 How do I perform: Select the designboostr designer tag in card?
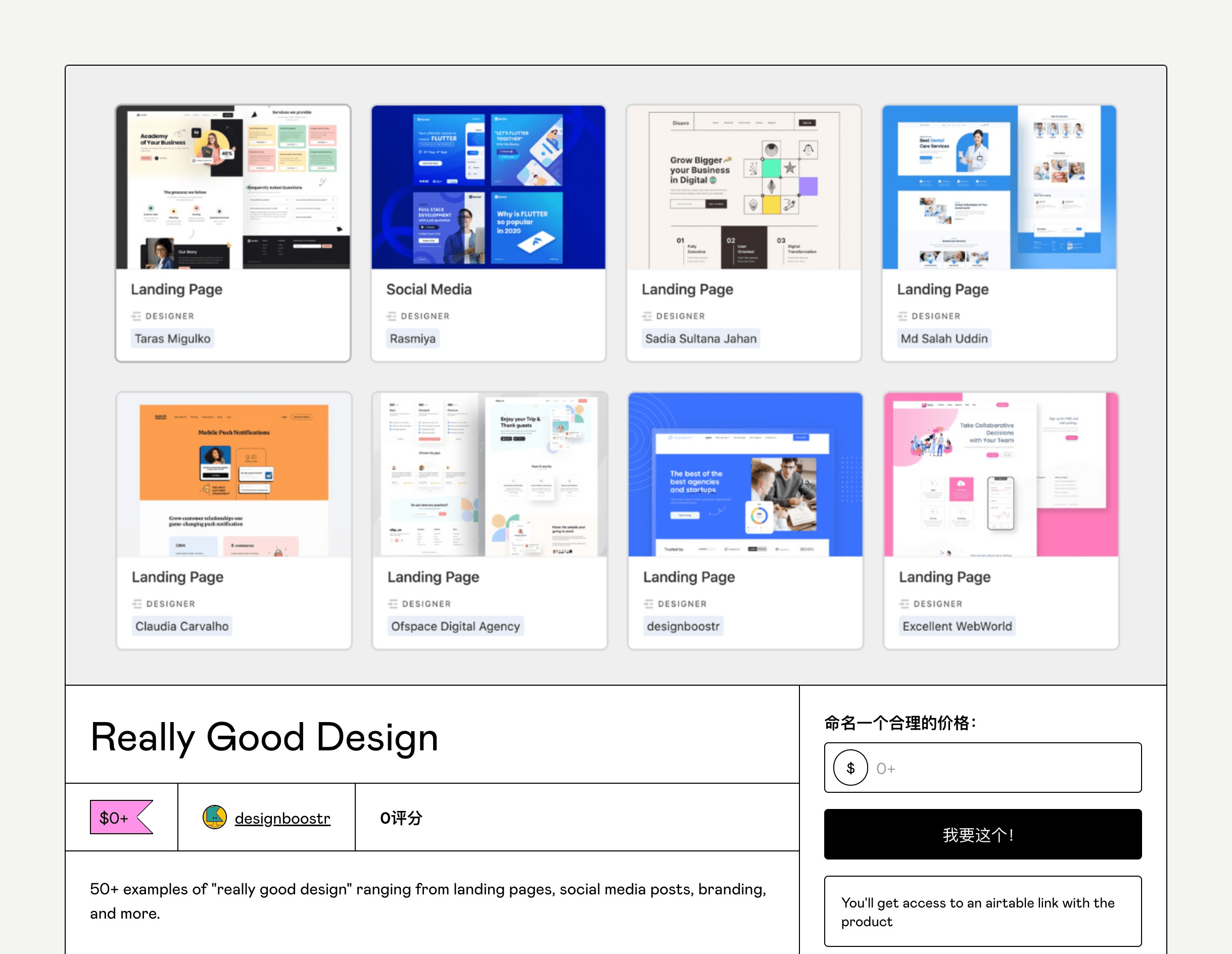pos(683,626)
